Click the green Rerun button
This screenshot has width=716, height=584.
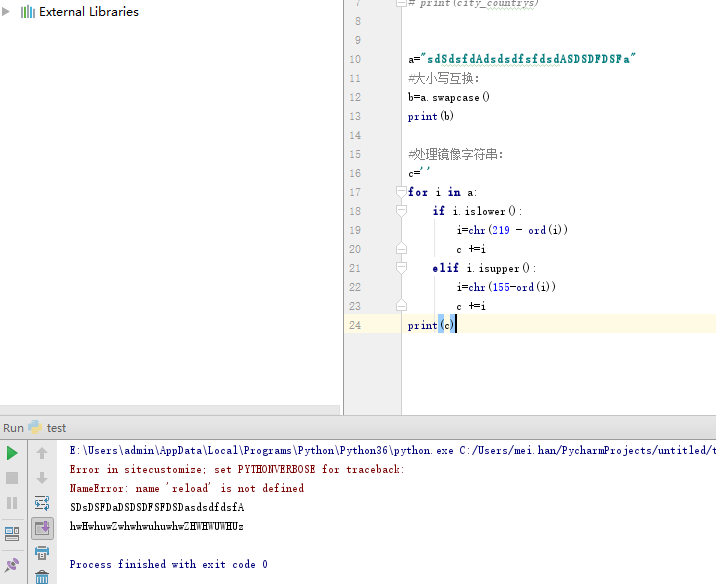tap(12, 453)
